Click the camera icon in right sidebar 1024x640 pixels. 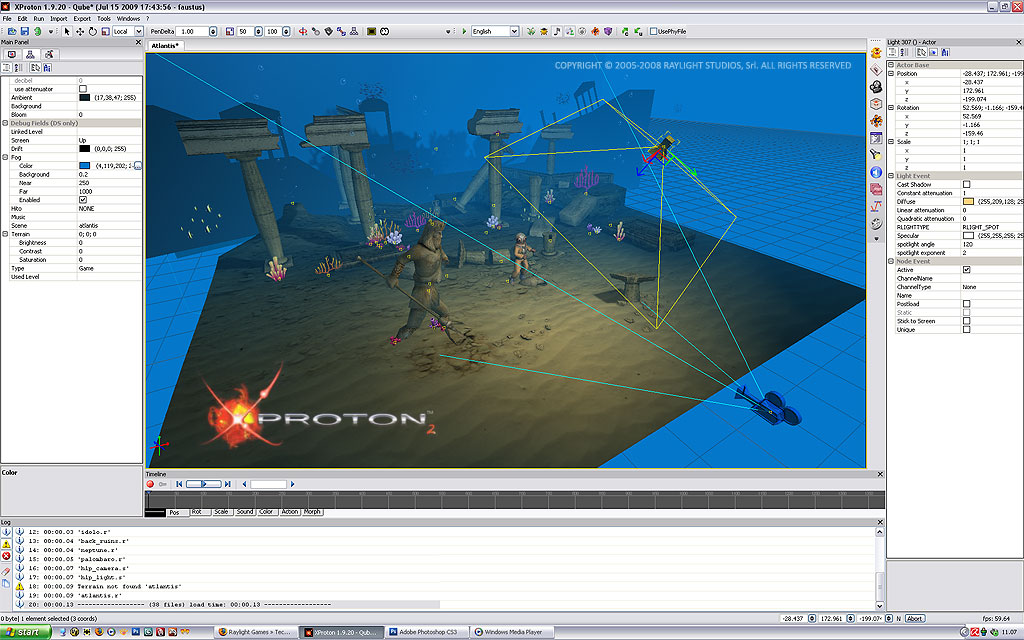[x=876, y=87]
